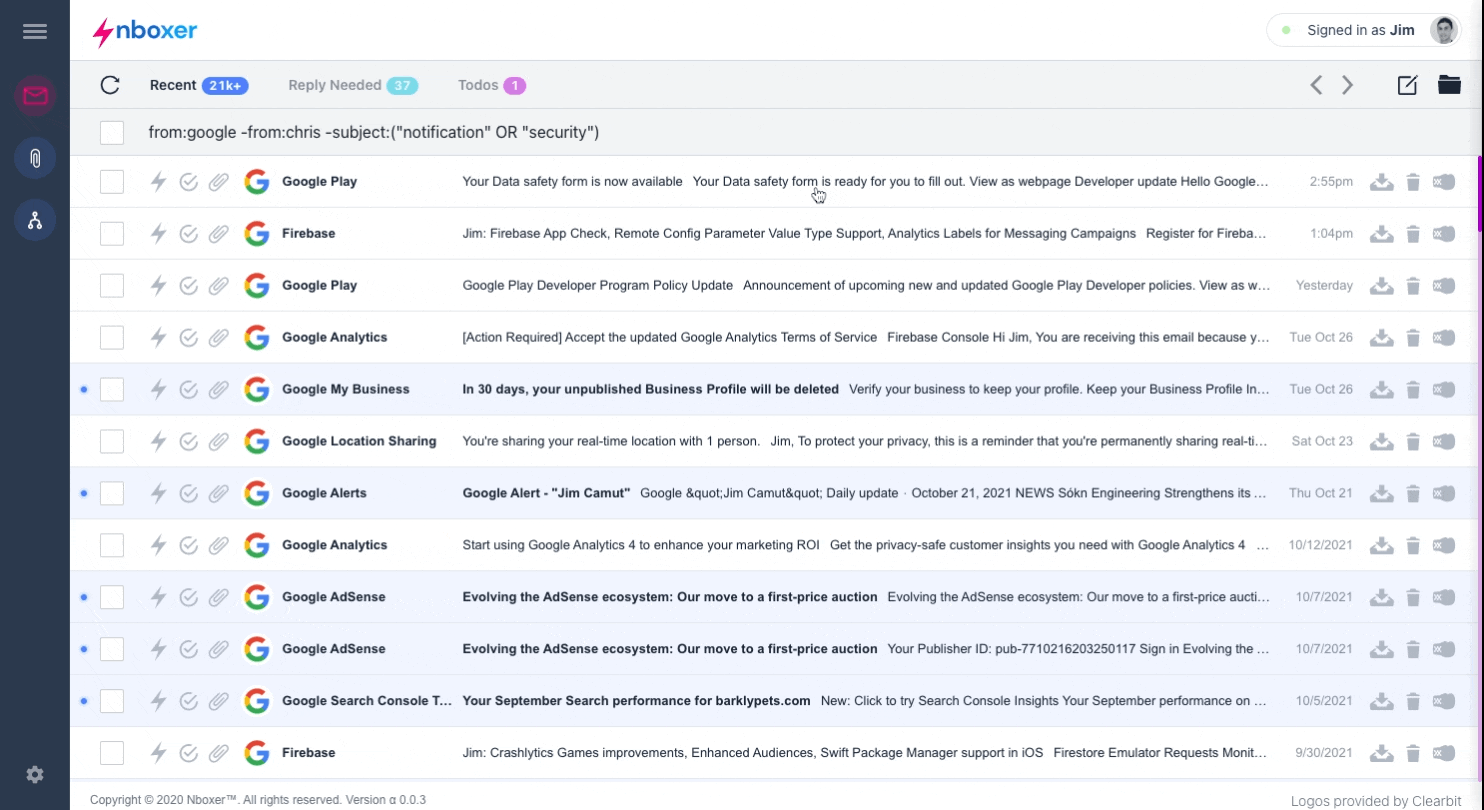The height and width of the screenshot is (810, 1484).
Task: Trash the Google Alerts email
Action: [x=1413, y=493]
